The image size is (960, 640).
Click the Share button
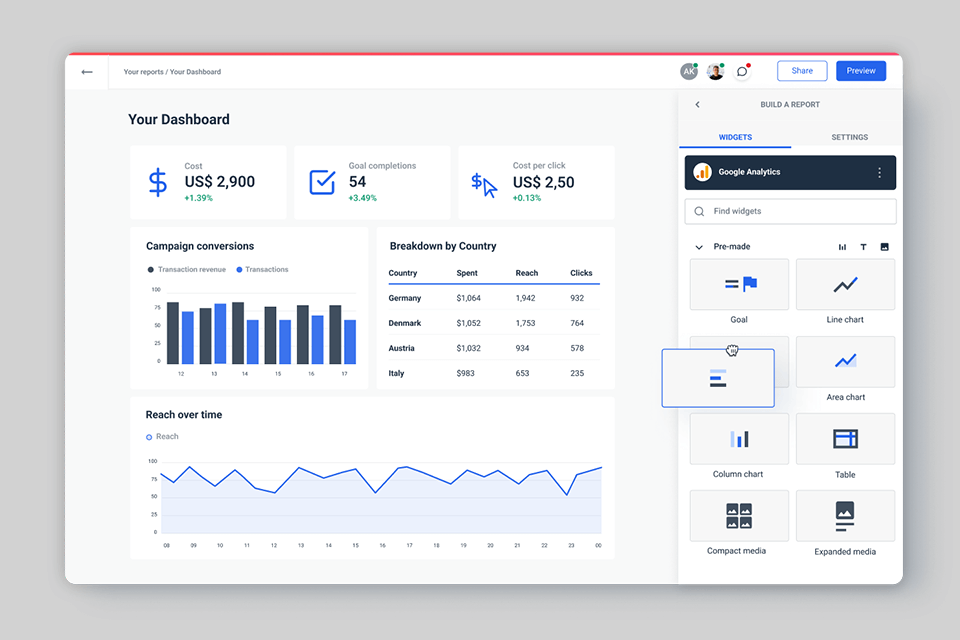802,71
